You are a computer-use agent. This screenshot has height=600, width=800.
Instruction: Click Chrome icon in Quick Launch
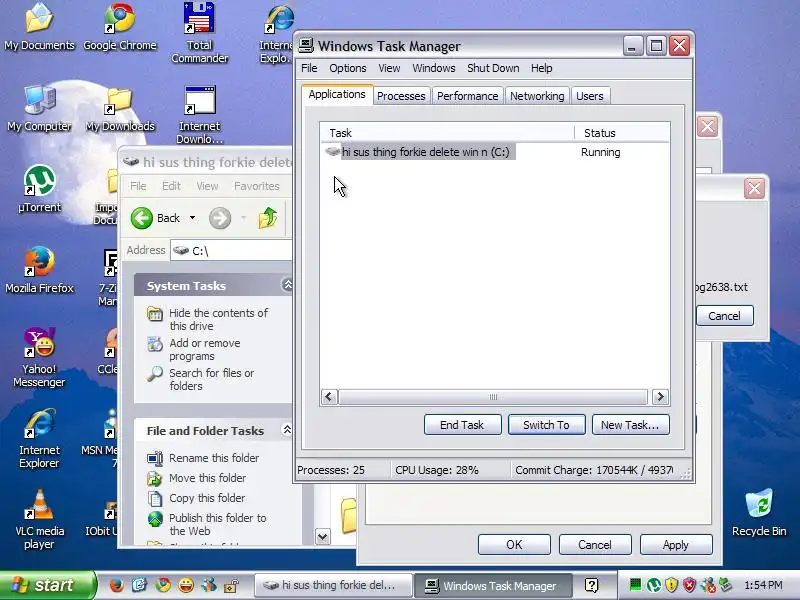163,585
